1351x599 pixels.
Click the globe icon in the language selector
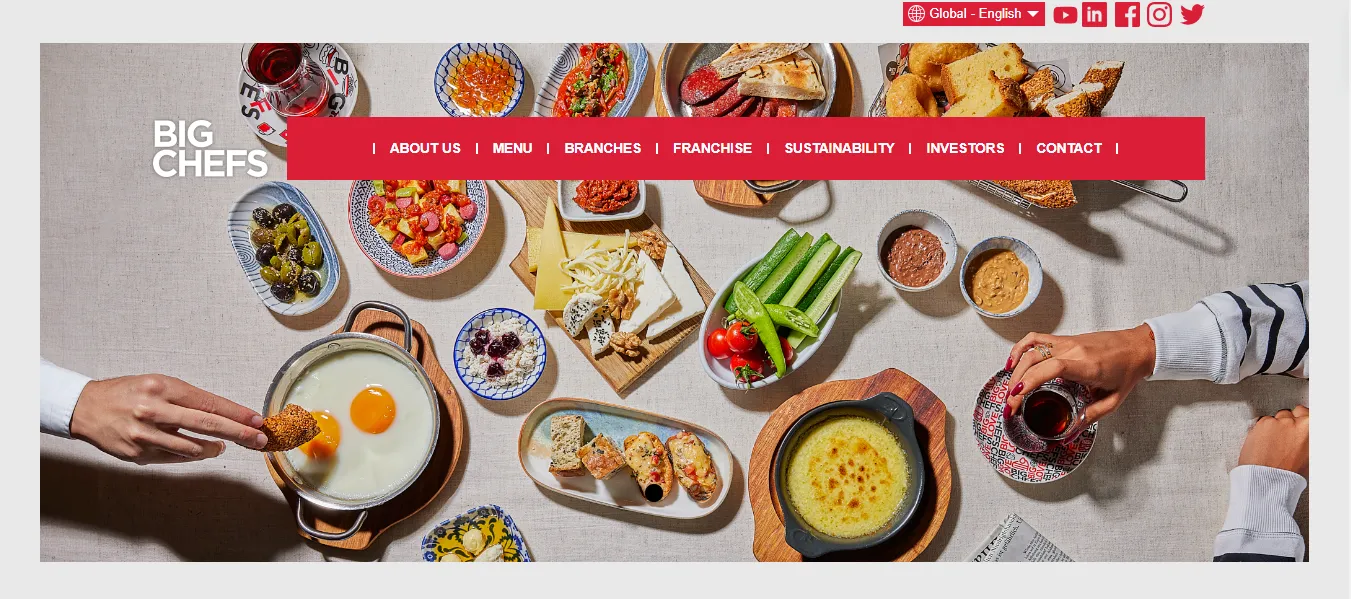coord(916,14)
